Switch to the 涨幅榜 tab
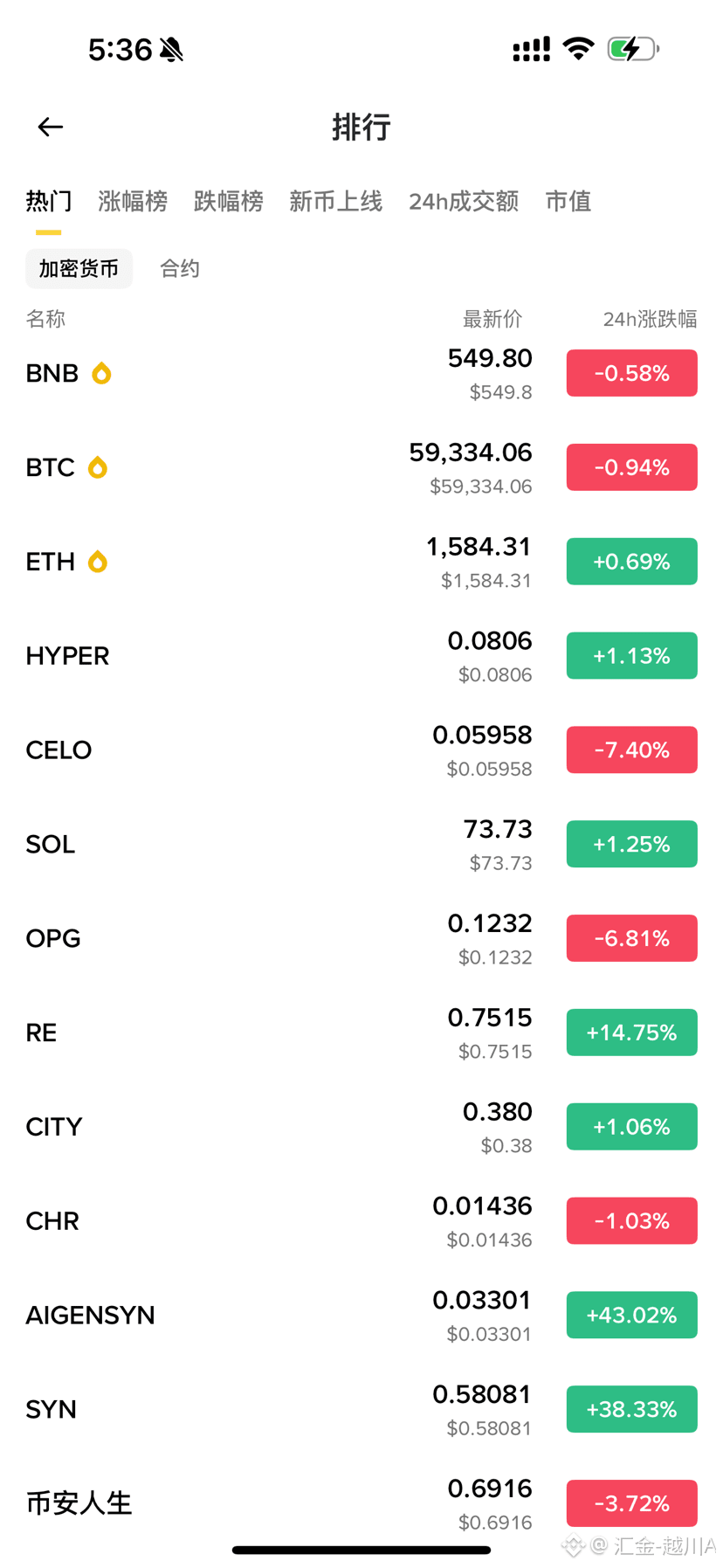The image size is (723, 1568). (x=133, y=202)
